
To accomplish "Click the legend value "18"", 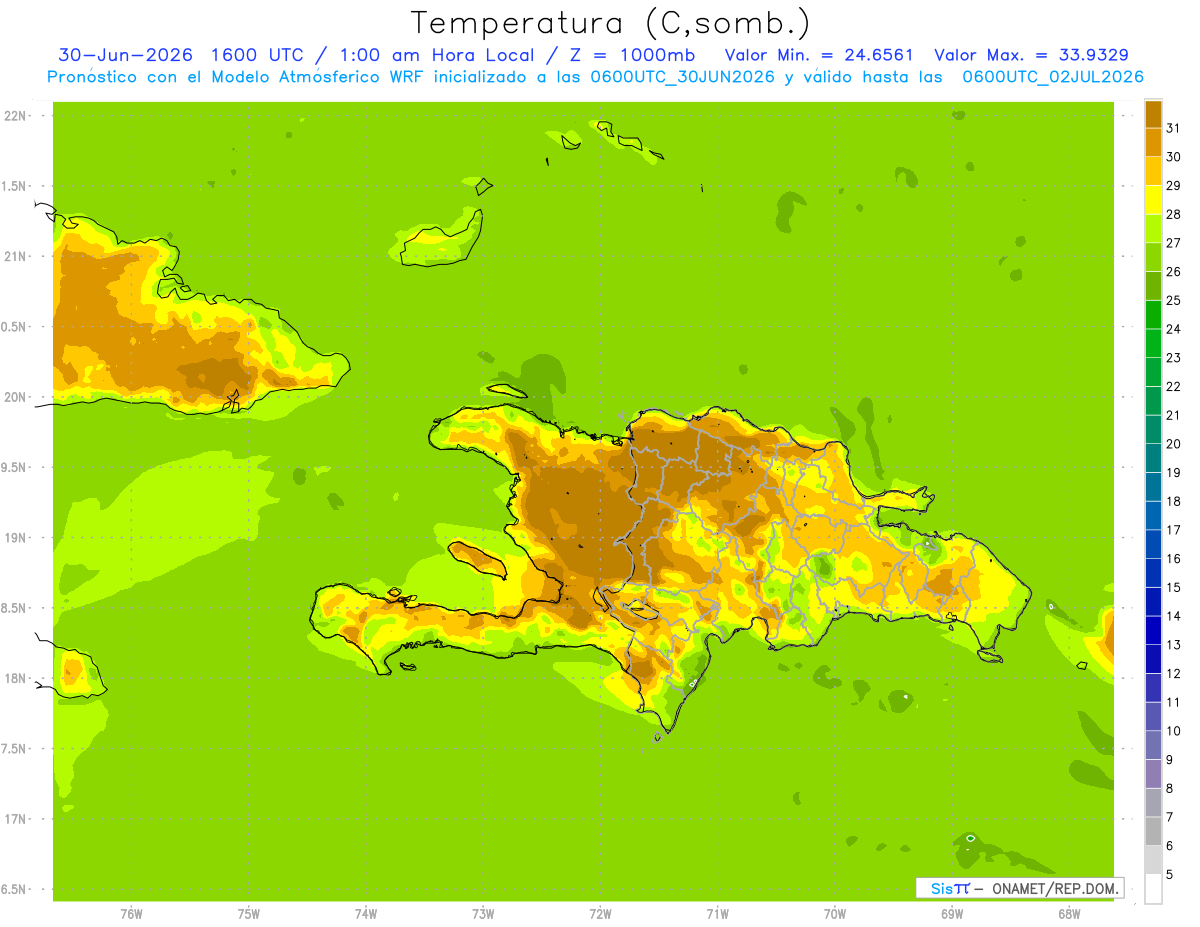I will click(x=1173, y=501).
